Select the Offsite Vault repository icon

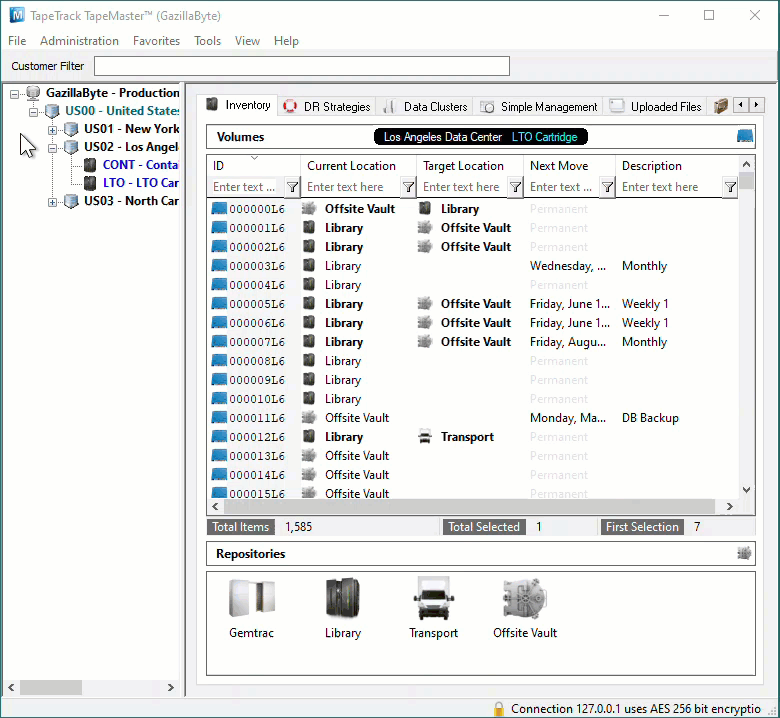coord(525,599)
